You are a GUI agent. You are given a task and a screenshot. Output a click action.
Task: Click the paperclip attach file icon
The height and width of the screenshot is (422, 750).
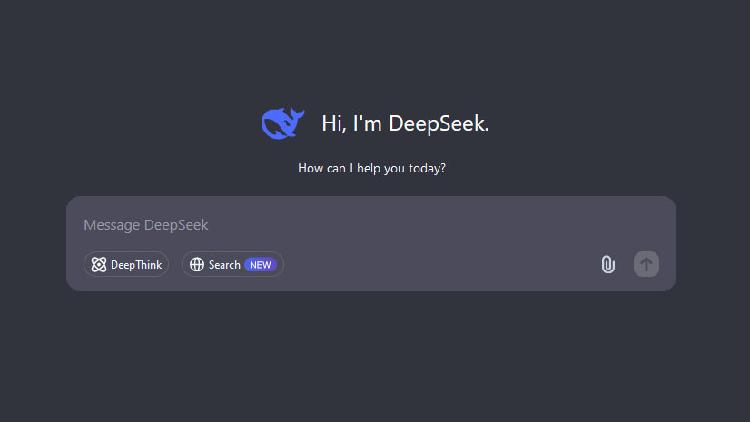(608, 264)
